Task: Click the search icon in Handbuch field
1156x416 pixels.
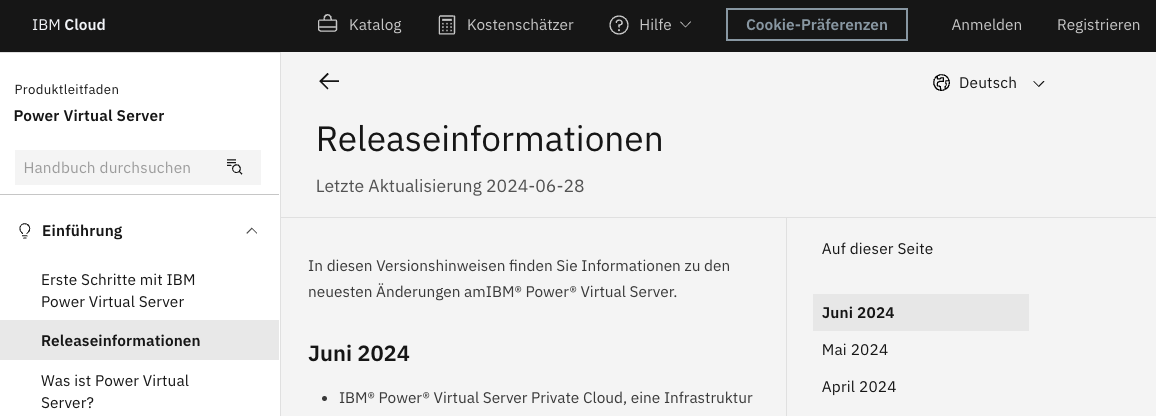Action: [x=234, y=167]
